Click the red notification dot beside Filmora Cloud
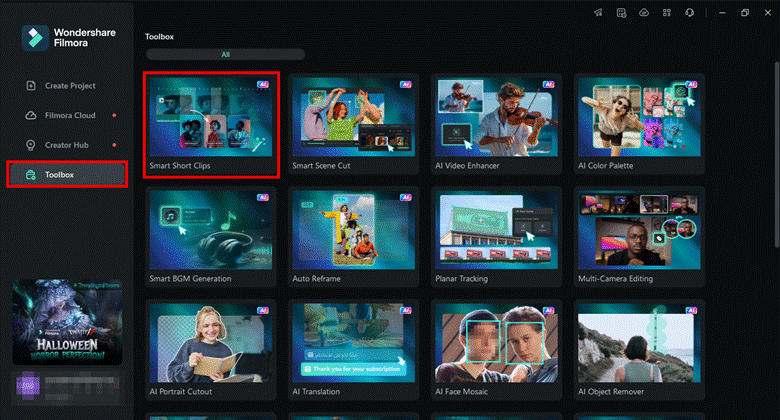The width and height of the screenshot is (780, 420). click(114, 115)
